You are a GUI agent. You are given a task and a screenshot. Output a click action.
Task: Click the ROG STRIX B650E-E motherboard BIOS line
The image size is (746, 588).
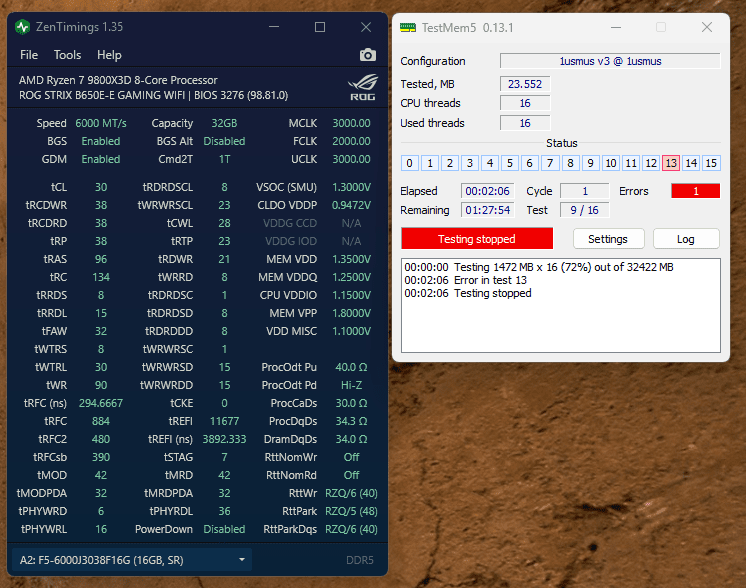[153, 95]
